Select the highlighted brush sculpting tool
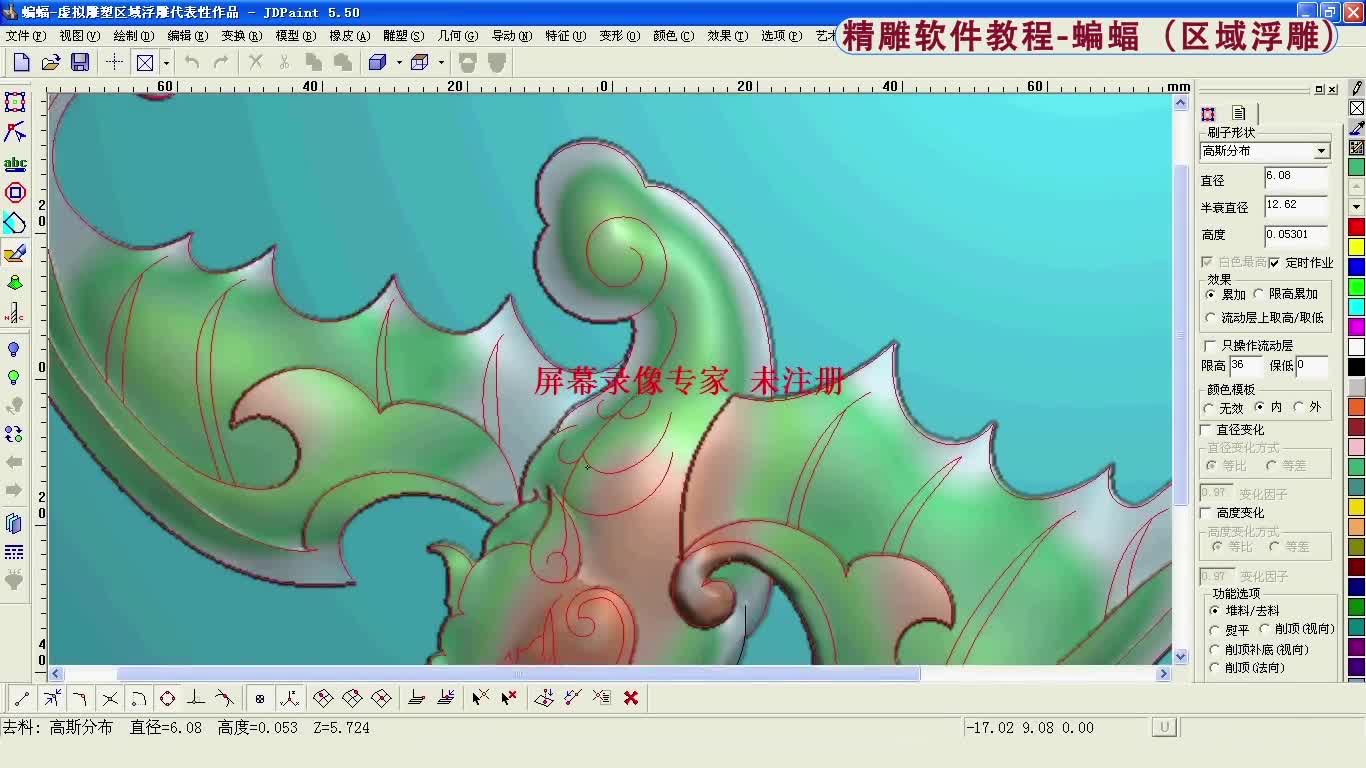Screen dimensions: 1366x768 [16, 253]
